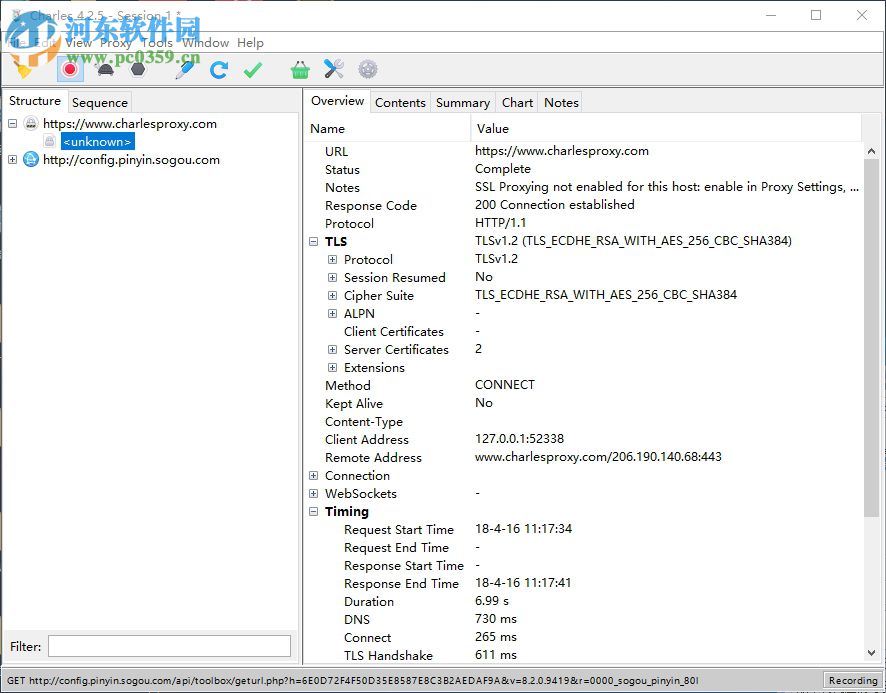Click the pen compose request icon
The width and height of the screenshot is (886, 693).
(x=184, y=69)
